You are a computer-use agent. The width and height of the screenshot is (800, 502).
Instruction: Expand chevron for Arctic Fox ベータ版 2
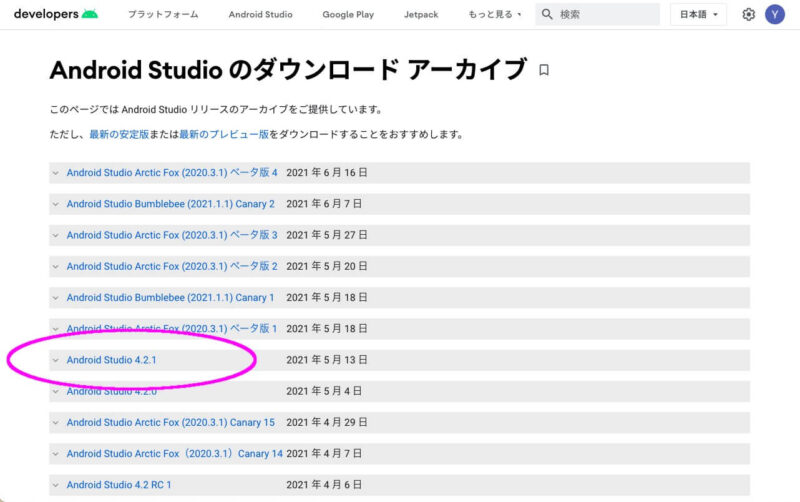(56, 266)
